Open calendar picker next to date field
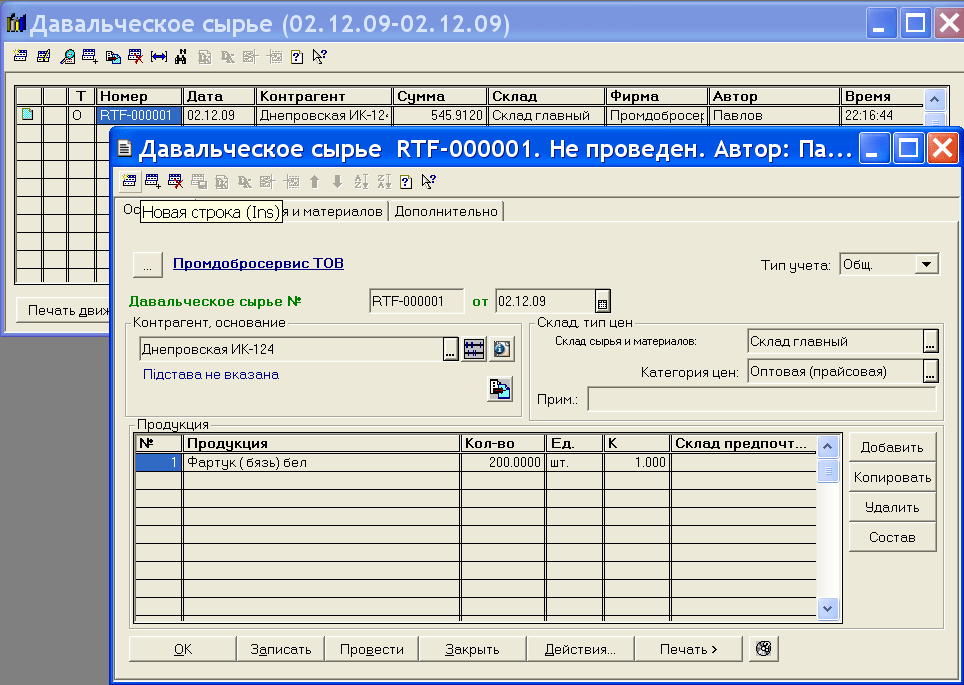964x685 pixels. point(602,302)
